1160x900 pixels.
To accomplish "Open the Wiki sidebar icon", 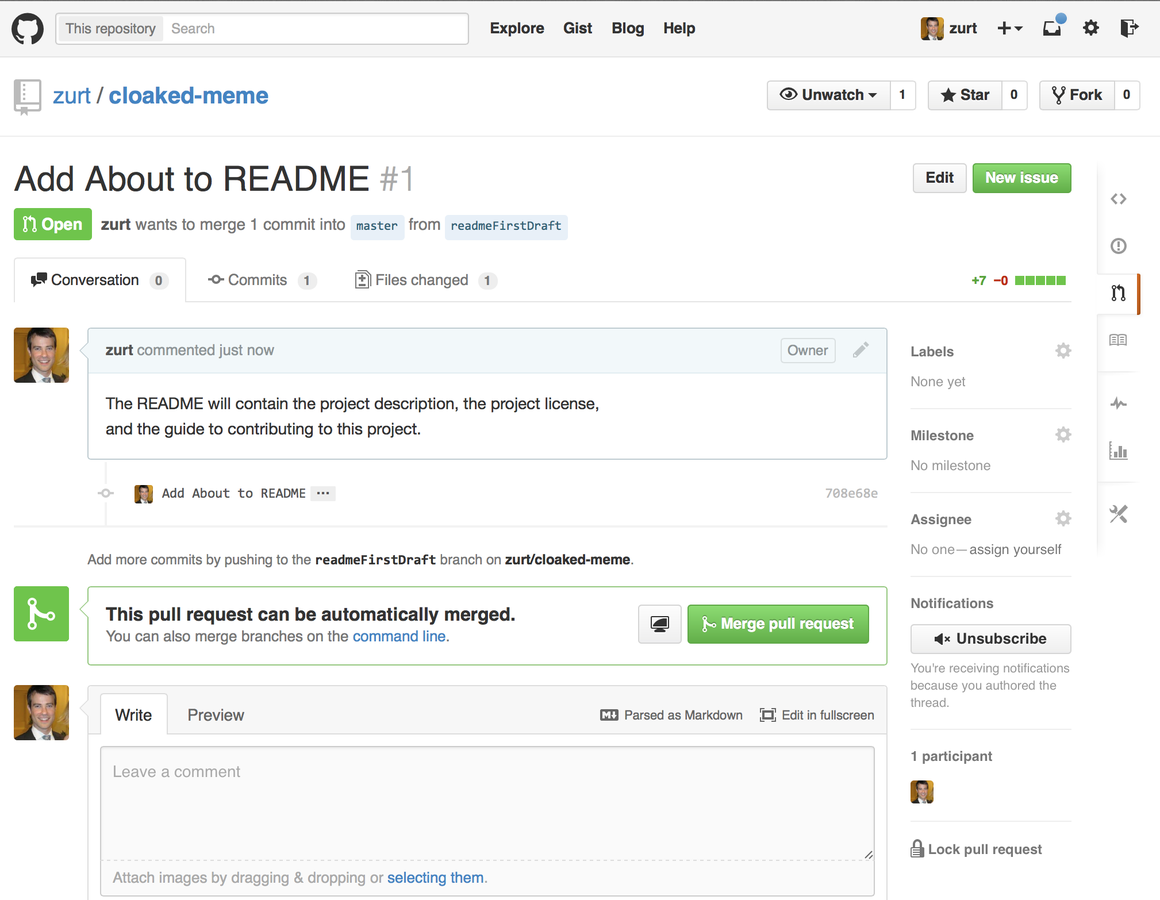I will click(x=1118, y=340).
